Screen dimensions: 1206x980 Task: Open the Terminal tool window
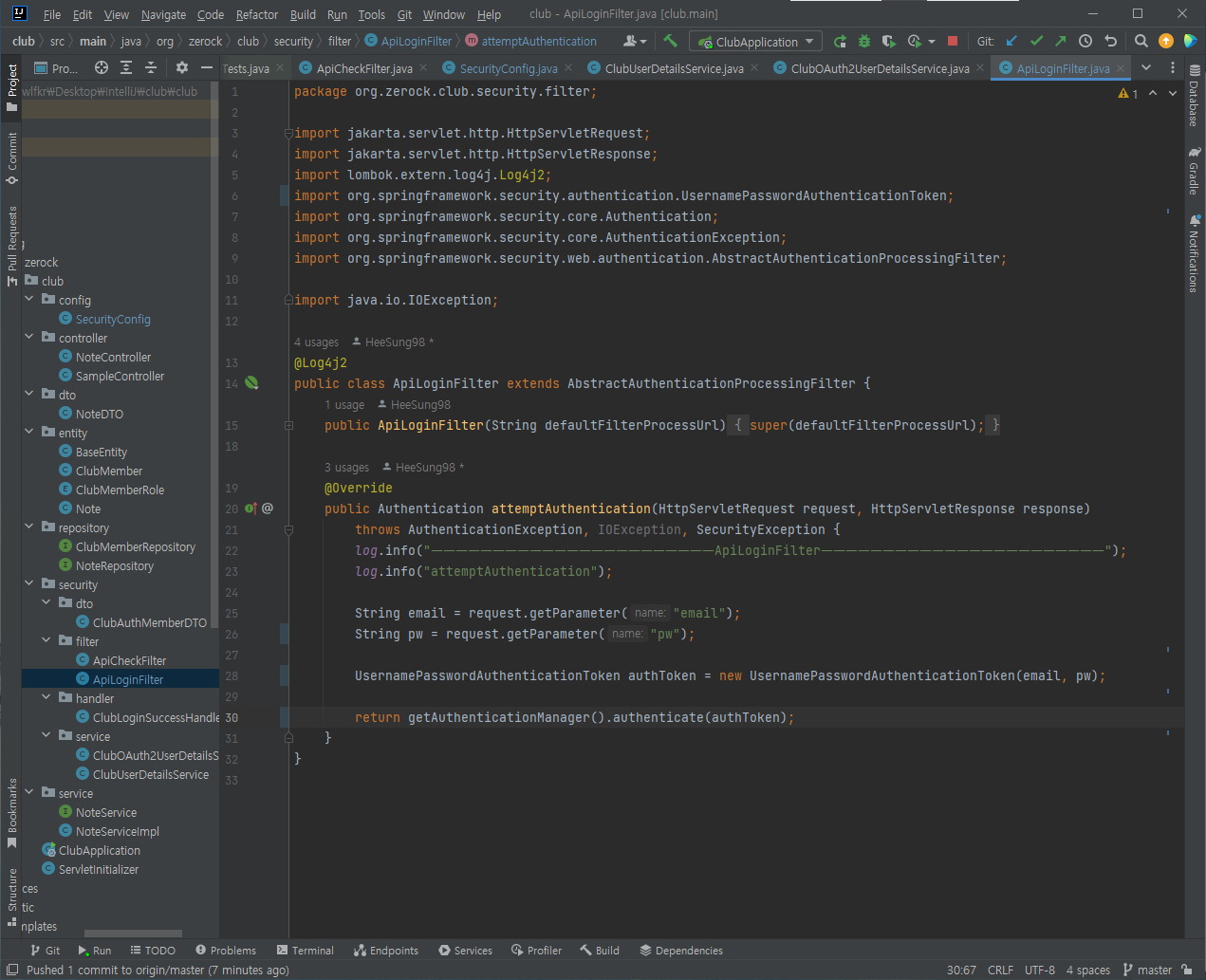pos(306,950)
